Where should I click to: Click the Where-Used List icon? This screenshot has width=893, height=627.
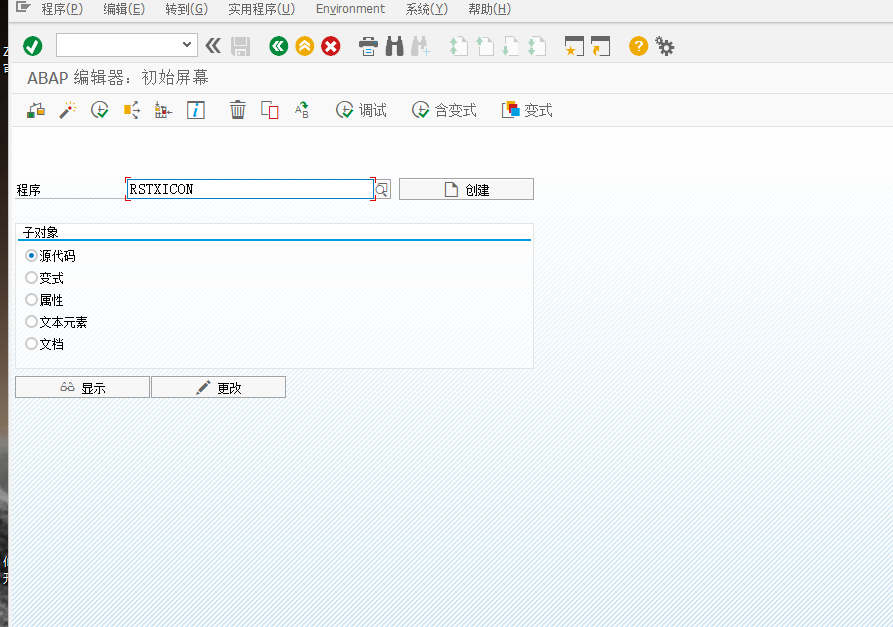click(132, 110)
